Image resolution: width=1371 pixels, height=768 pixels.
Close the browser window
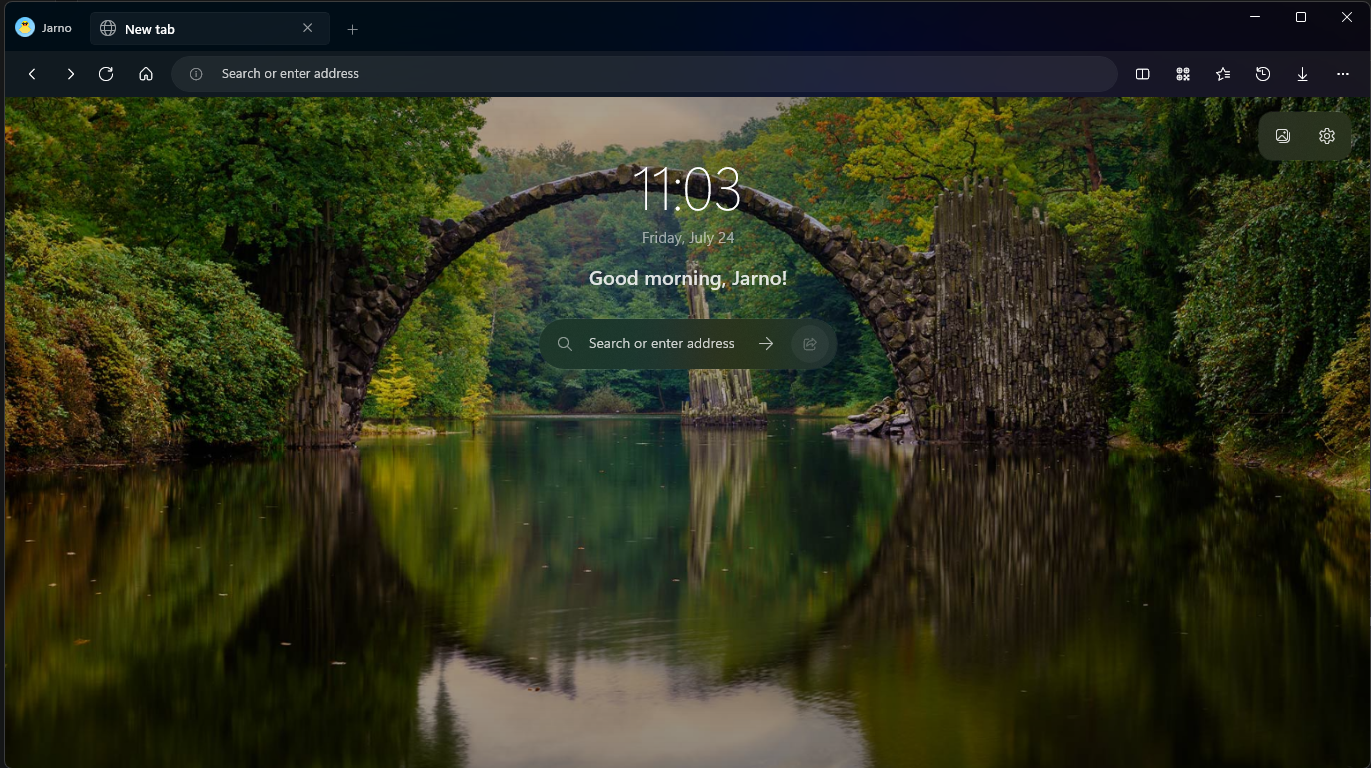(1346, 17)
